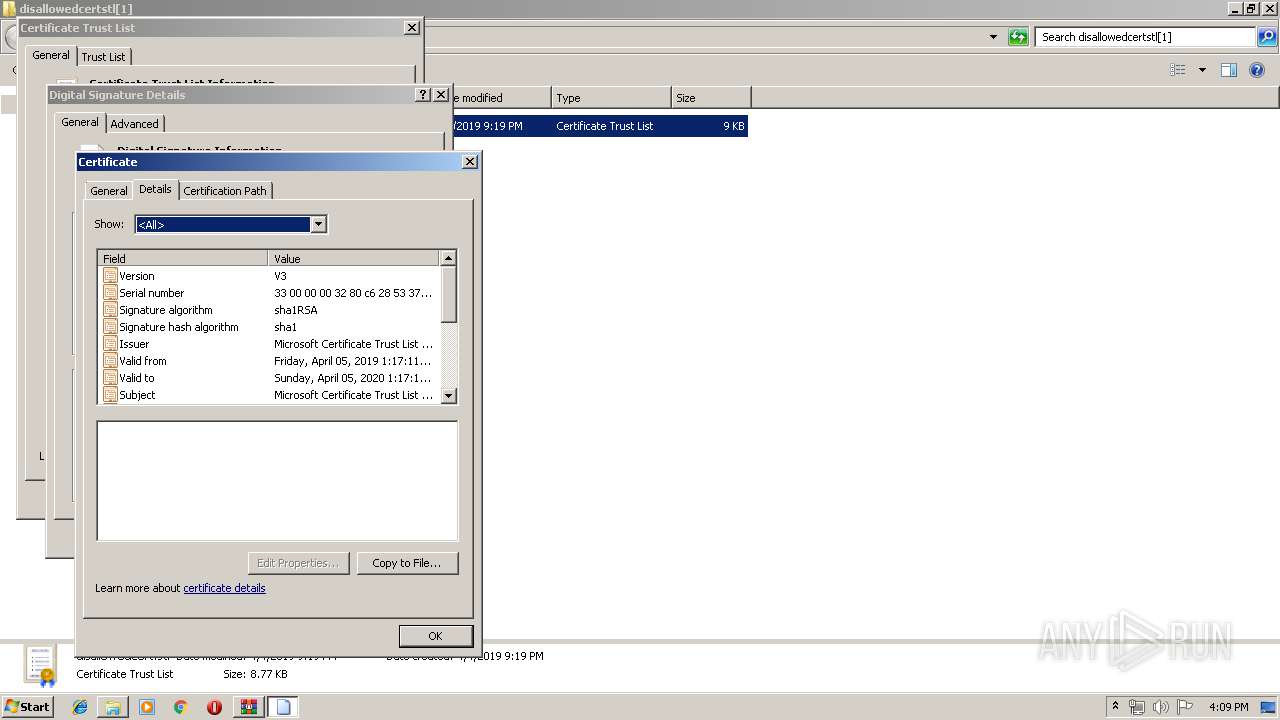Select the Issuer field icon
This screenshot has height=720, width=1280.
point(110,344)
